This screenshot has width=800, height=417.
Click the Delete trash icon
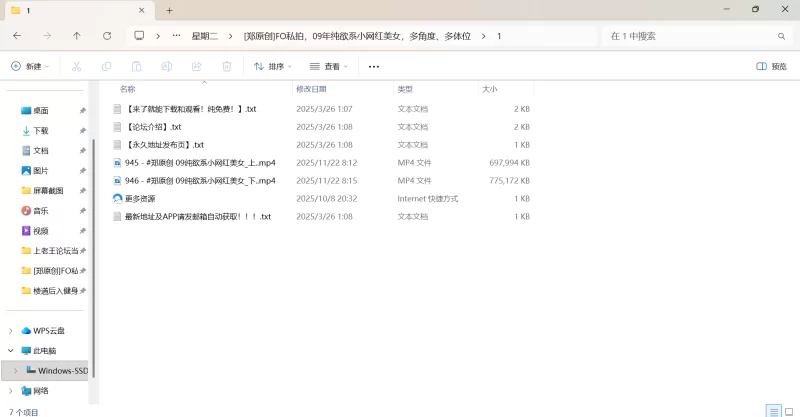coord(227,67)
